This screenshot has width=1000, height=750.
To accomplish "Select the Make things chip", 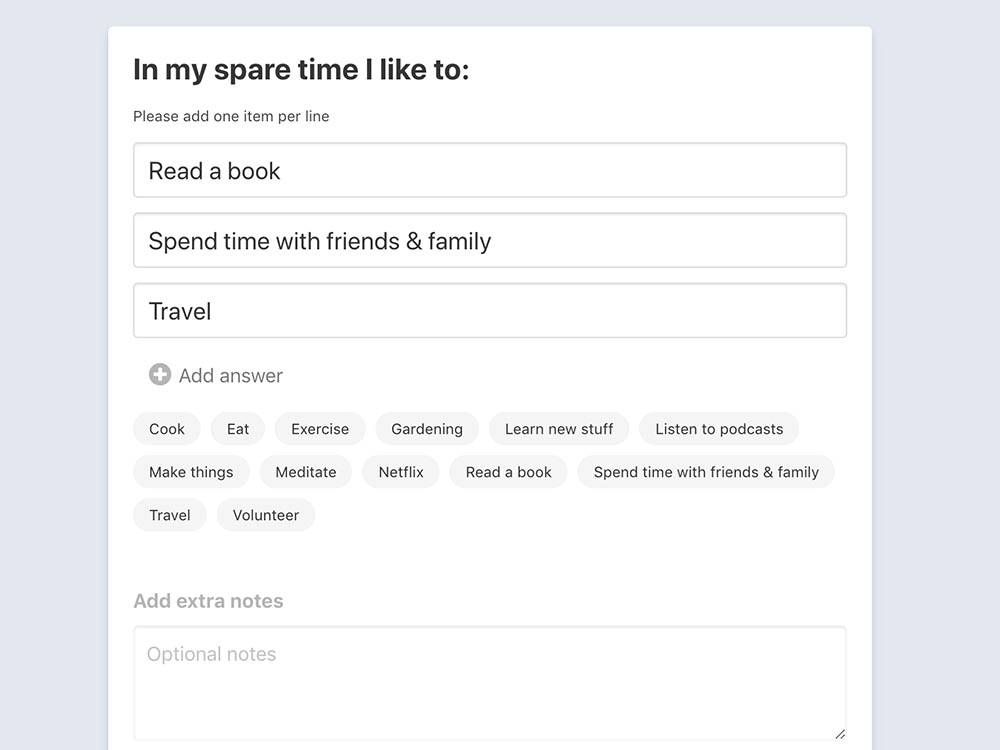I will 191,472.
